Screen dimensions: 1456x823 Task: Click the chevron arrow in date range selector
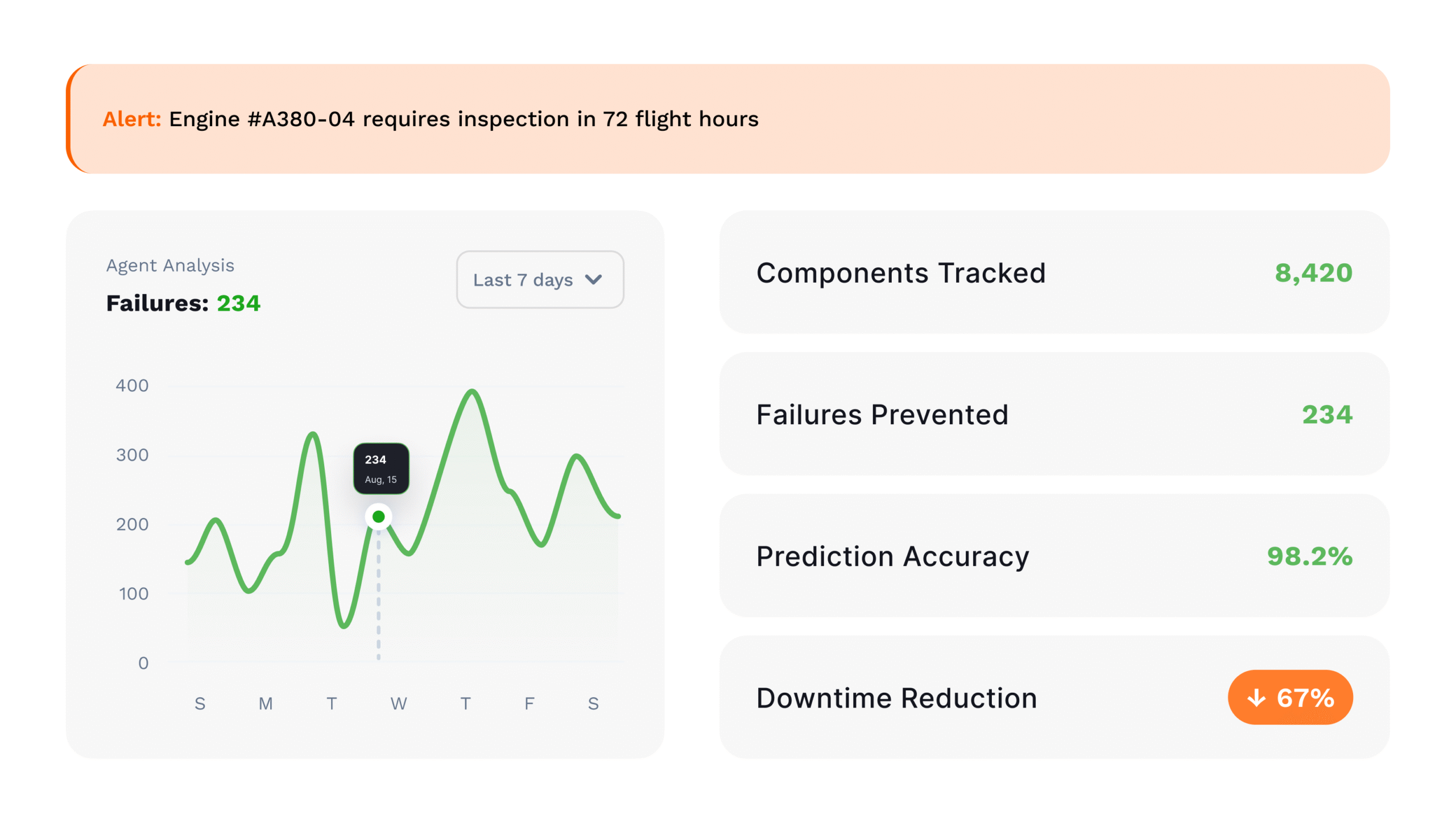(593, 279)
